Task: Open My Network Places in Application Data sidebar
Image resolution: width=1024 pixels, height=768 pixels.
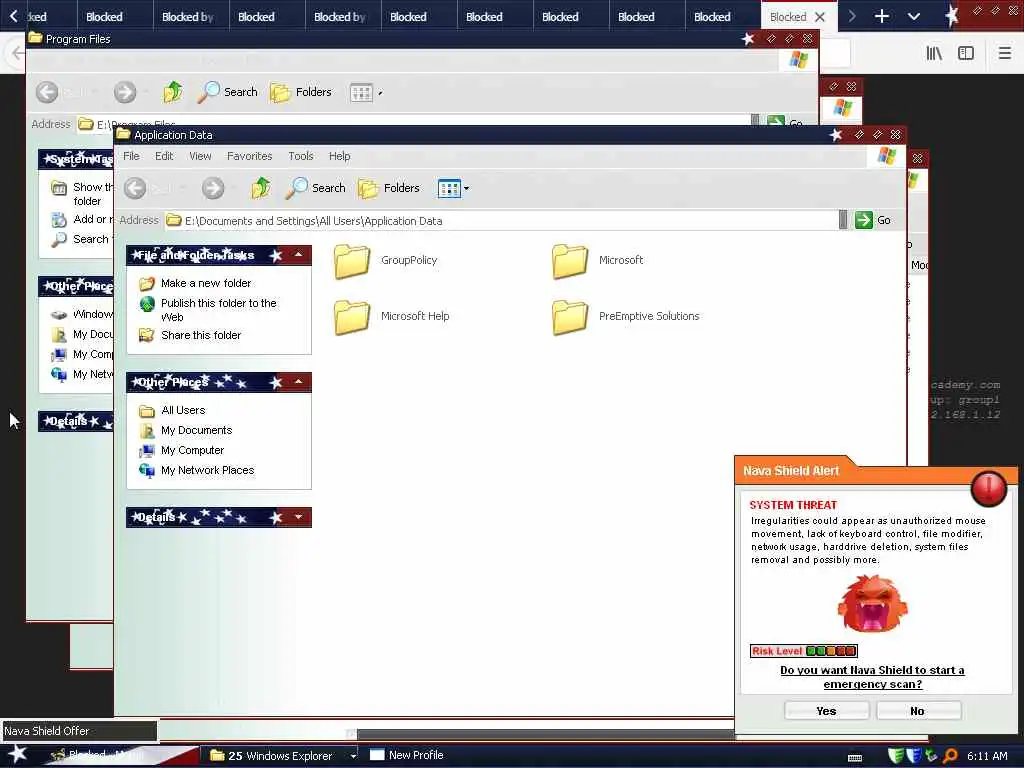Action: coord(207,470)
